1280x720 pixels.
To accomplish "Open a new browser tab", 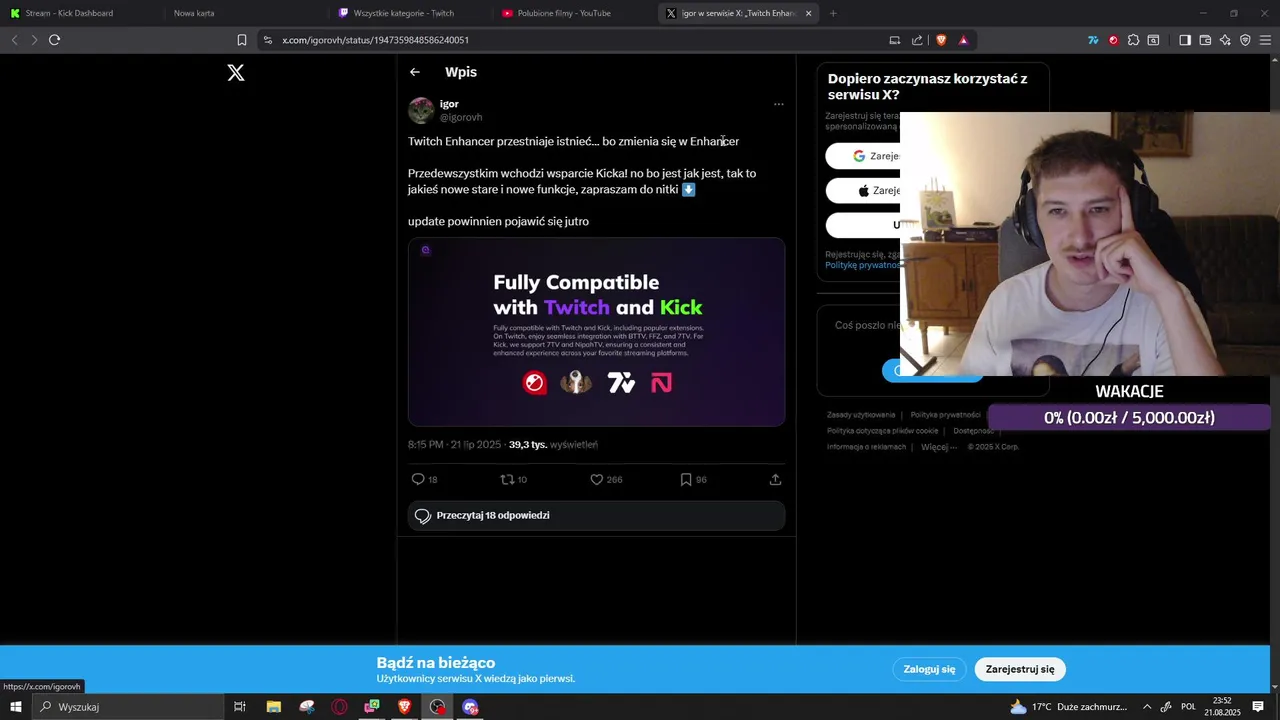I will point(833,13).
